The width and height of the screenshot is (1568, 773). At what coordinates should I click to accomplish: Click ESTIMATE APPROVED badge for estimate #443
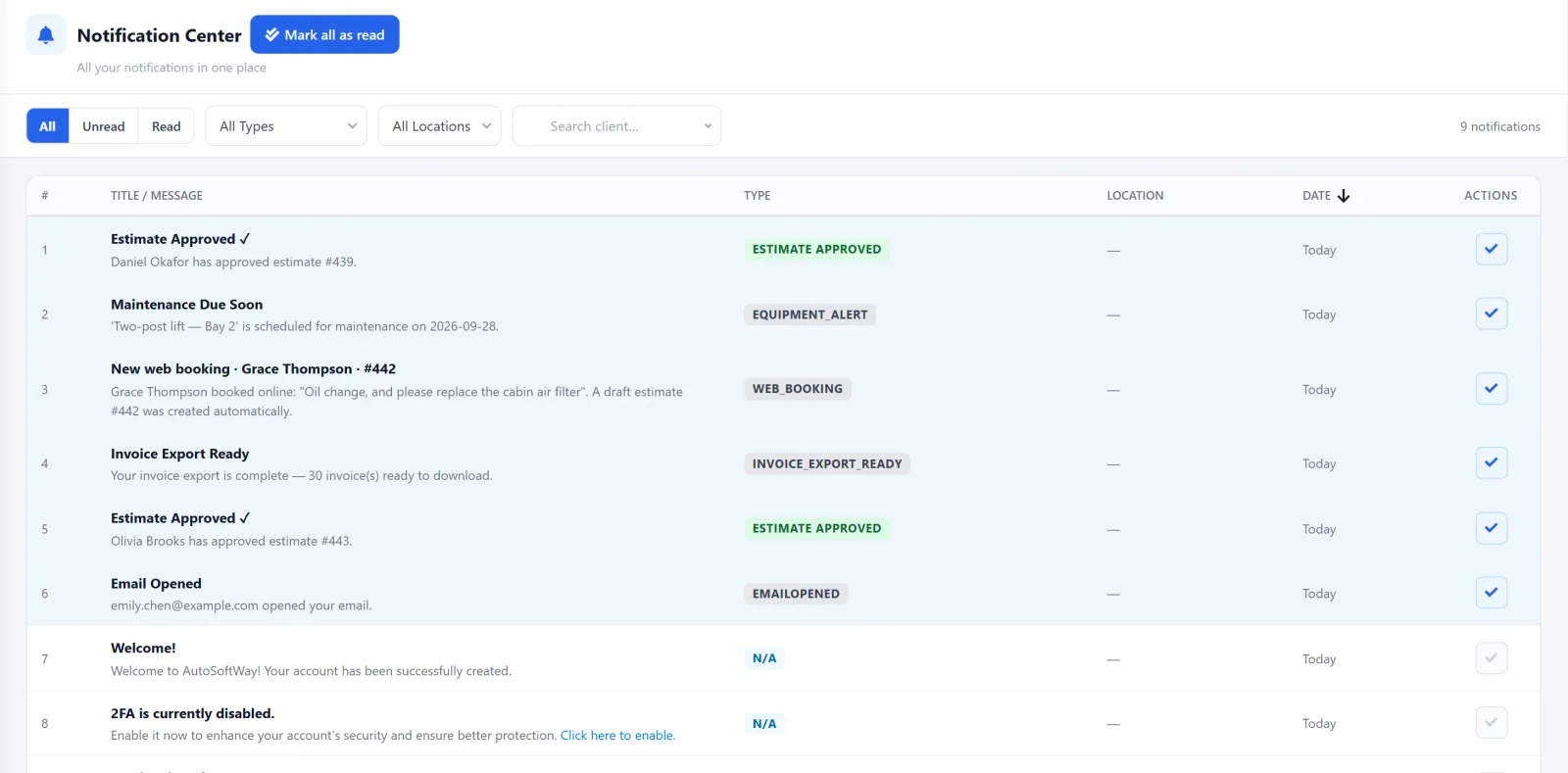[816, 528]
